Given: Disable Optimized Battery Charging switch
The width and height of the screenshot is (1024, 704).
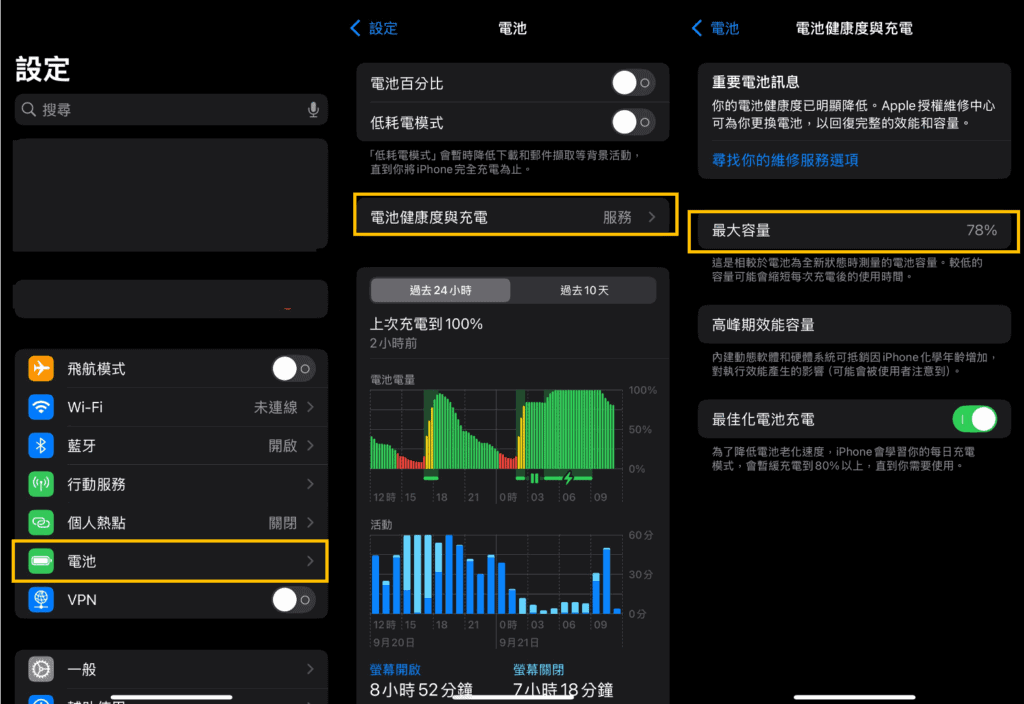Looking at the screenshot, I should click(x=975, y=419).
